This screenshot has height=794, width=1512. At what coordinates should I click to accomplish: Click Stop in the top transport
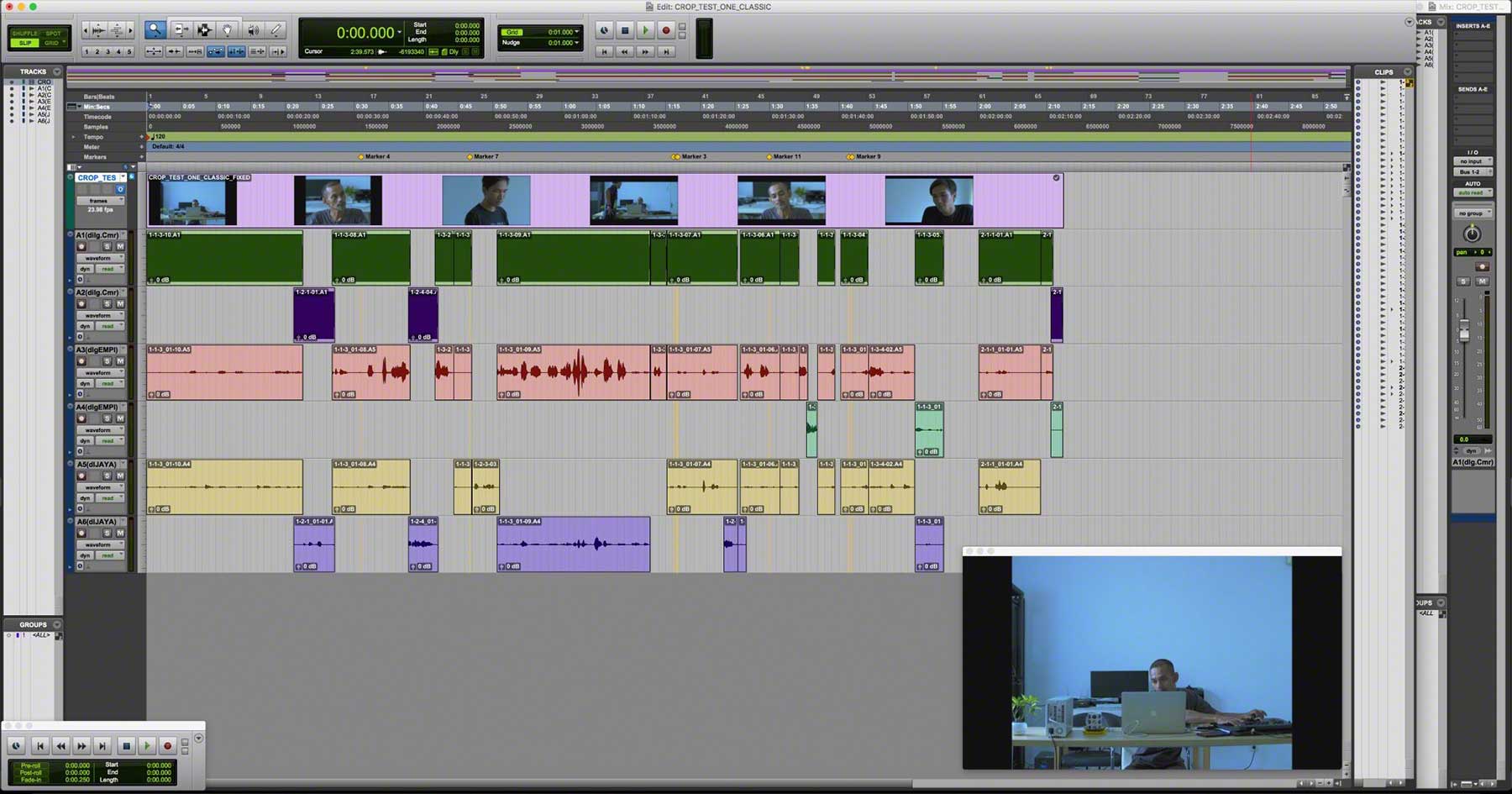pos(625,30)
